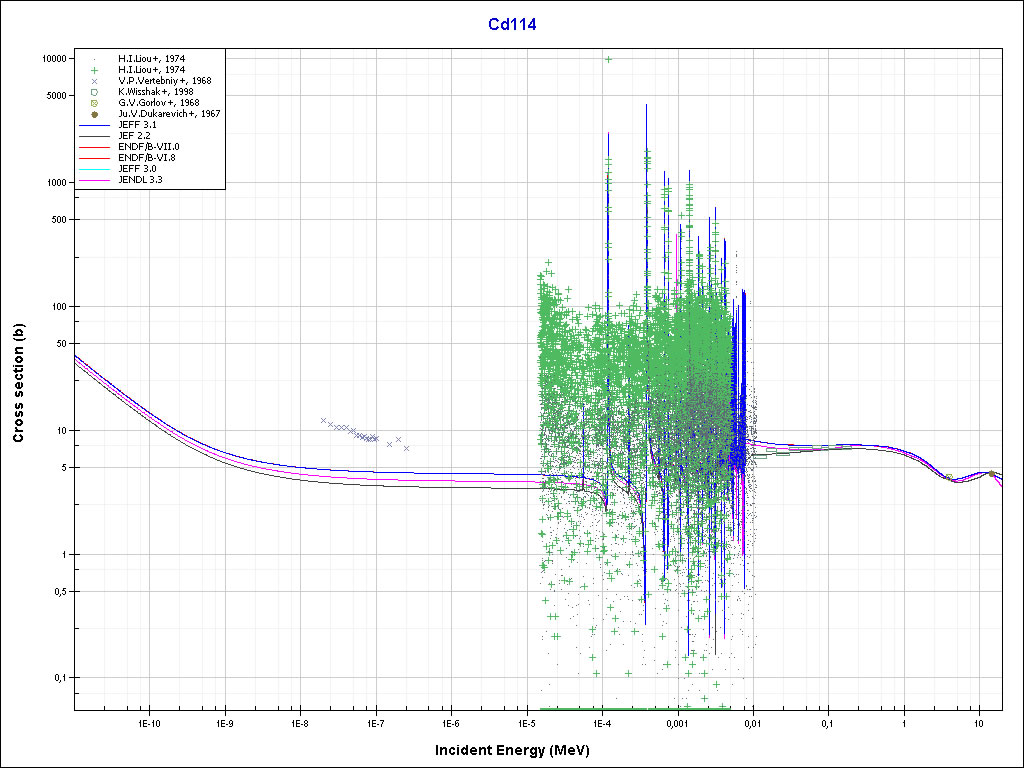Viewport: 1024px width, 768px height.
Task: Click the V.P.Vertebniy cross marker icon
Action: [94, 81]
